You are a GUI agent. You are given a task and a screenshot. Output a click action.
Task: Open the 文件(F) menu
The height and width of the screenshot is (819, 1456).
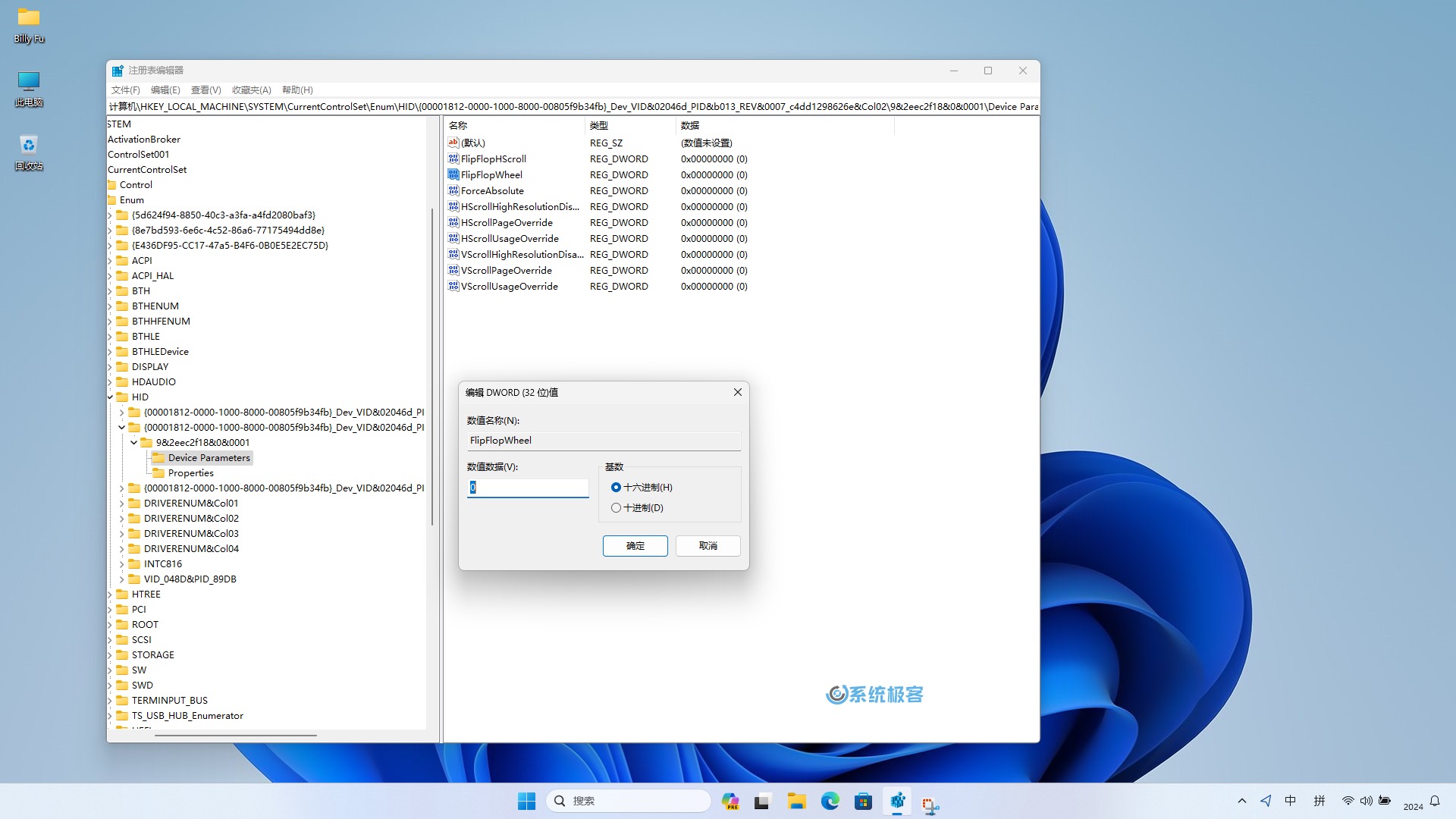(x=126, y=90)
